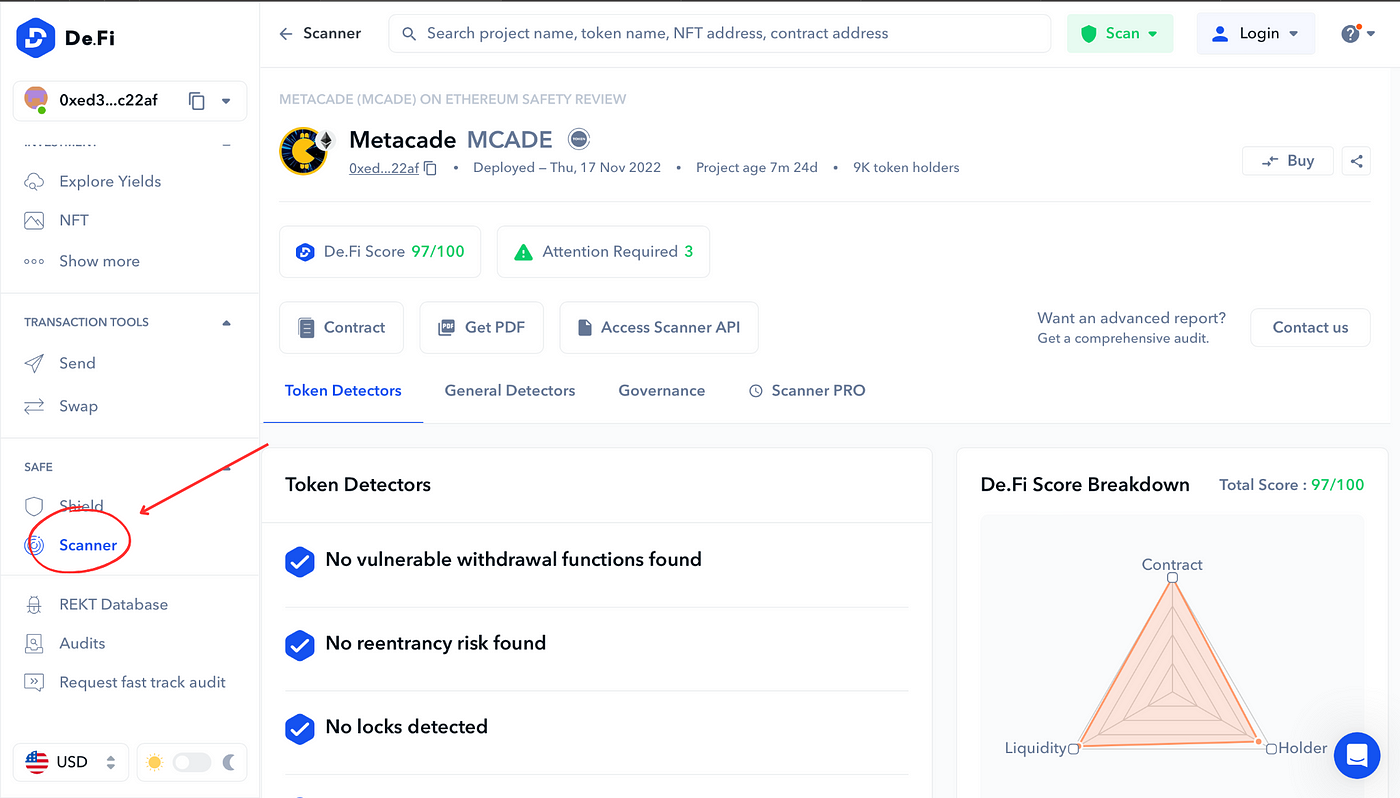This screenshot has height=798, width=1400.
Task: Click the badge icon beside MCADE
Action: [x=578, y=139]
